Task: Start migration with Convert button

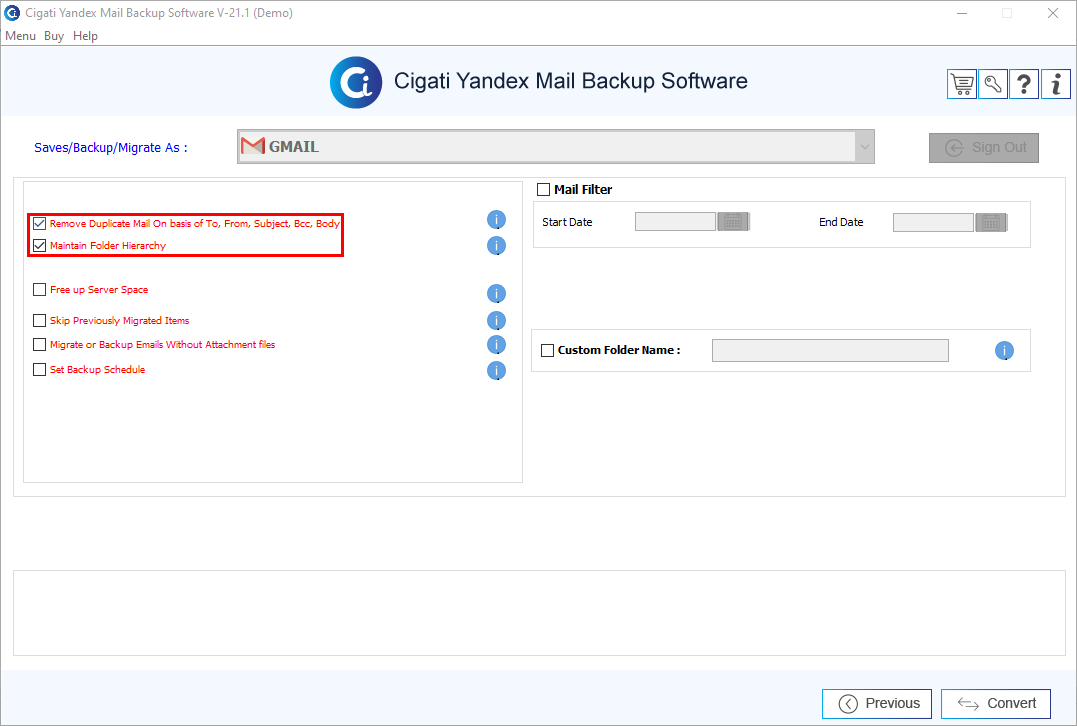Action: [996, 703]
